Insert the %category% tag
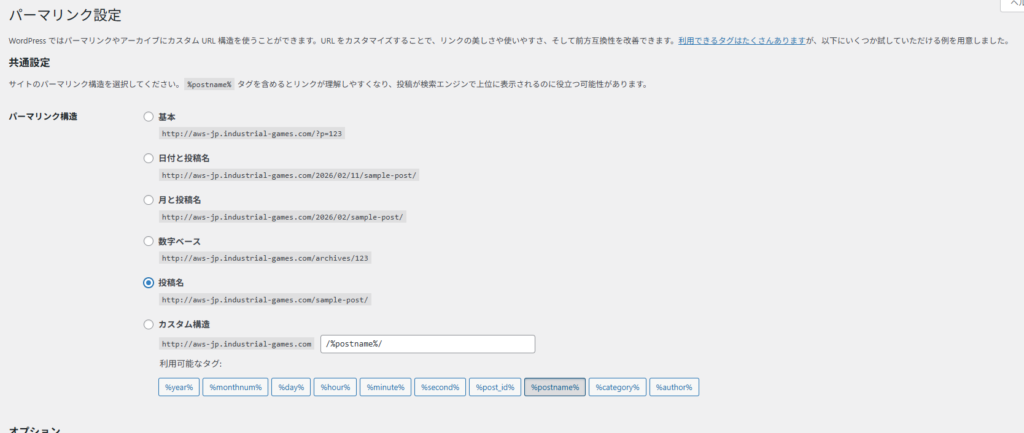The width and height of the screenshot is (1024, 433). tap(619, 387)
